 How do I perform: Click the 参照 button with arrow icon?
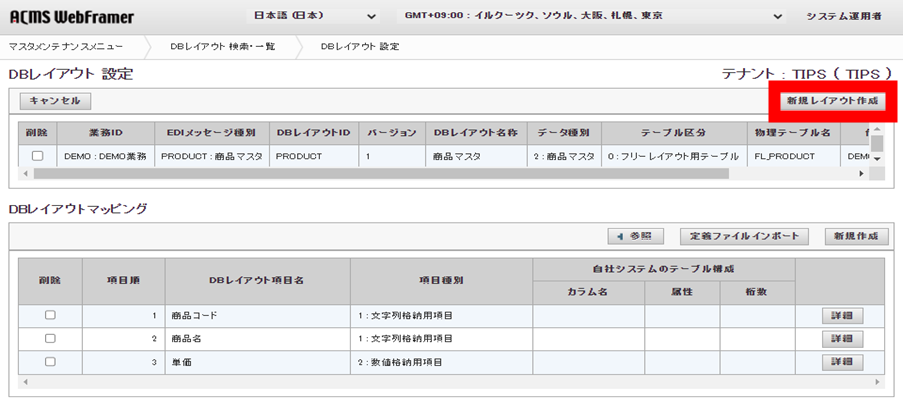coord(635,236)
